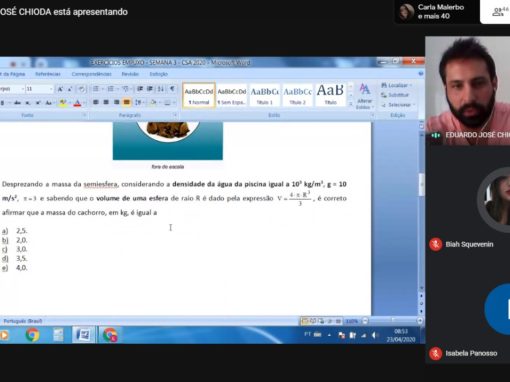
Task: Show paragraph marks with pilcrow icon
Action: point(172,88)
